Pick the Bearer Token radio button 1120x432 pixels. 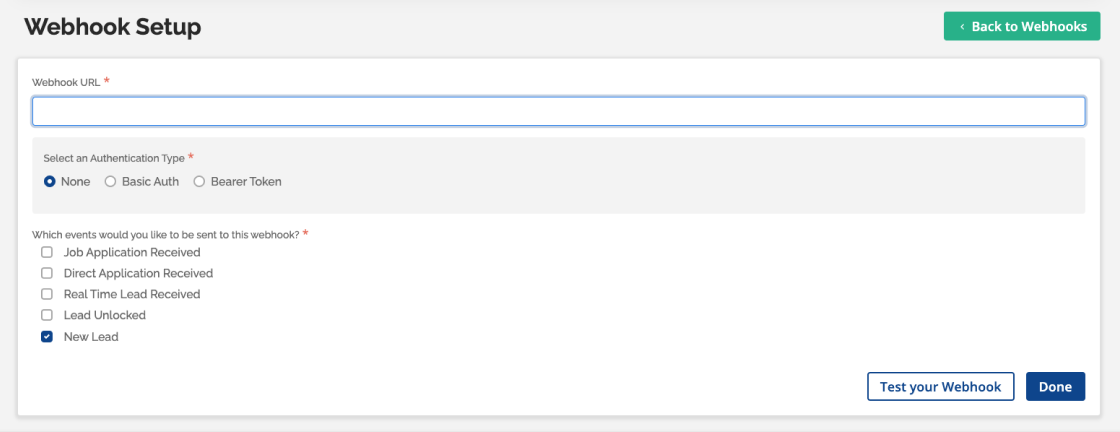pos(199,182)
